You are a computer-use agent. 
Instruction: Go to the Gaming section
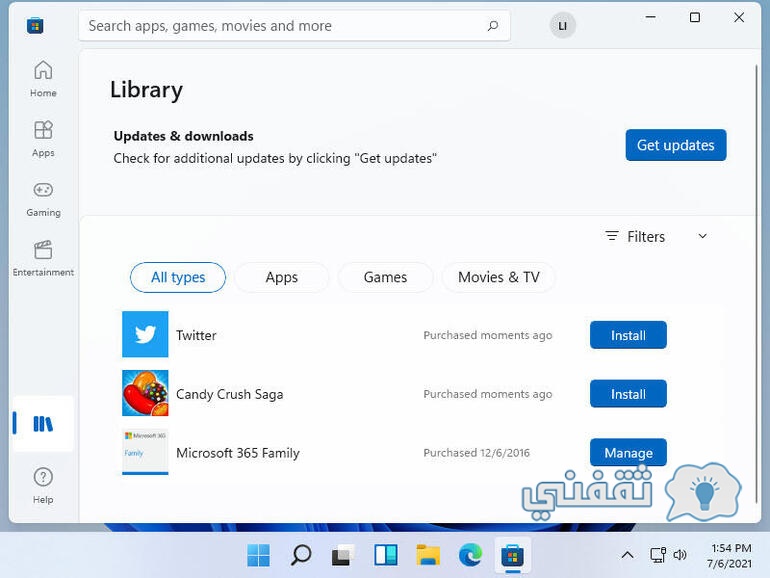43,199
